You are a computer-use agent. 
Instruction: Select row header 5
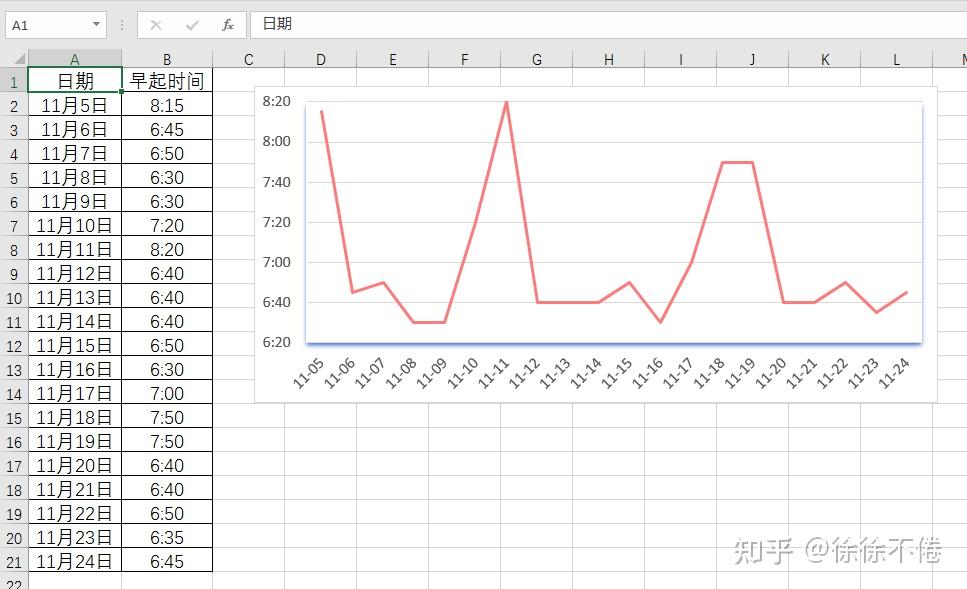point(12,177)
